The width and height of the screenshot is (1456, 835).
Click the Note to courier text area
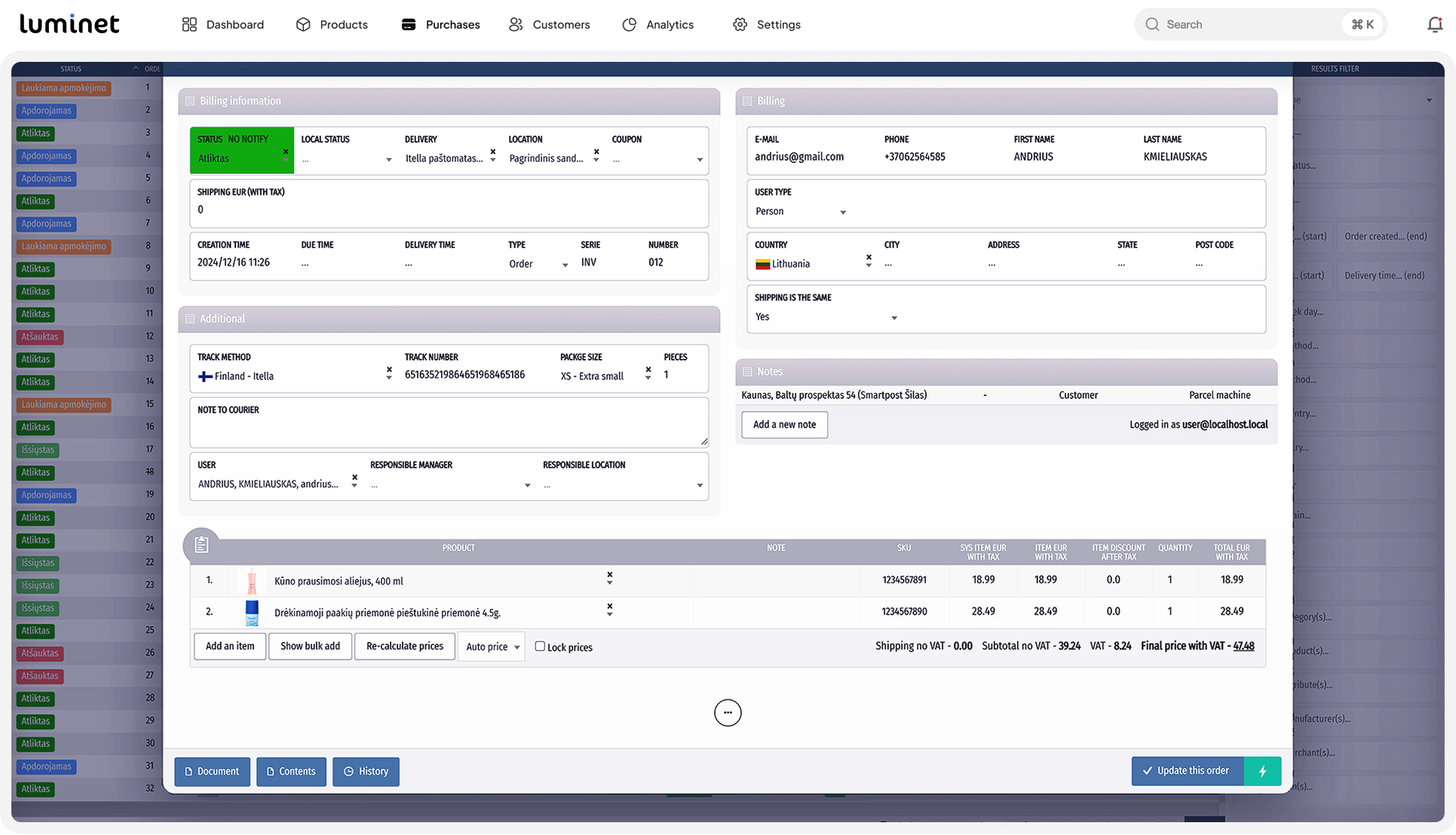449,428
